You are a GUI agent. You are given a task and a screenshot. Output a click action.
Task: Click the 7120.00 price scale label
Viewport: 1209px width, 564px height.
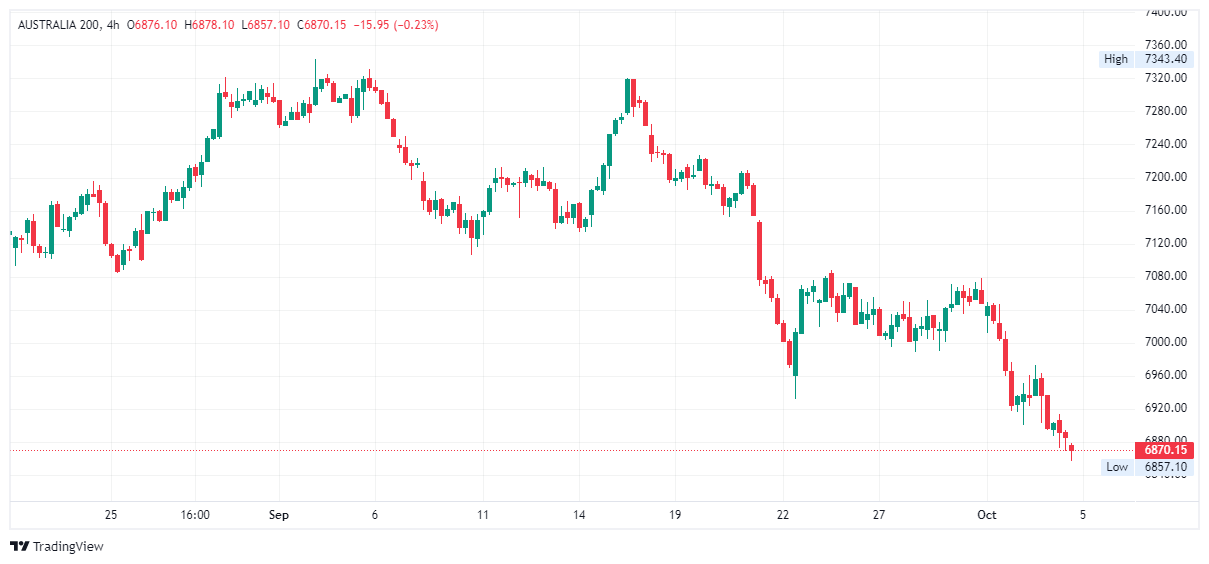coord(1166,243)
